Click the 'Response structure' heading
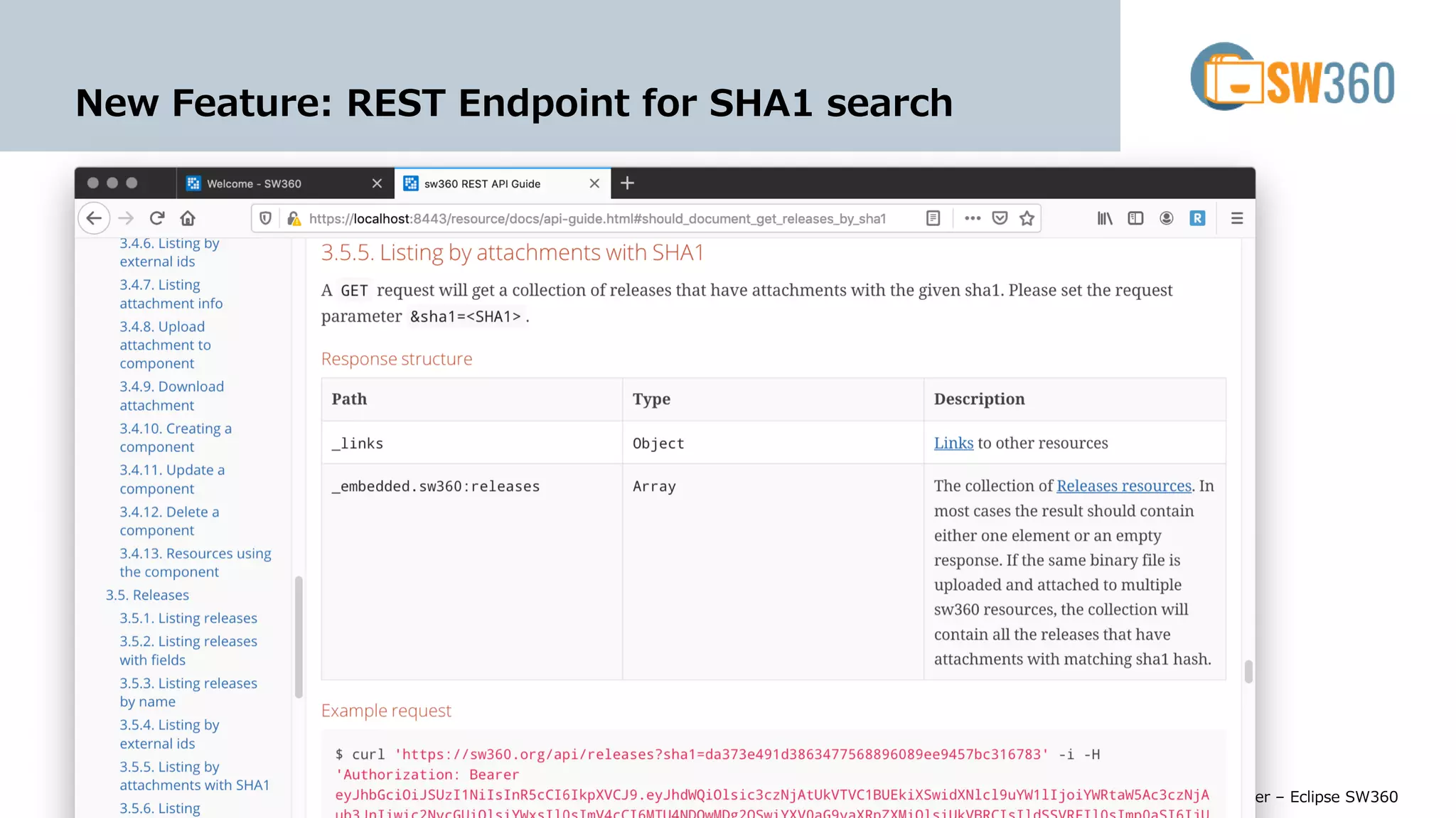This screenshot has width=1456, height=818. click(396, 359)
